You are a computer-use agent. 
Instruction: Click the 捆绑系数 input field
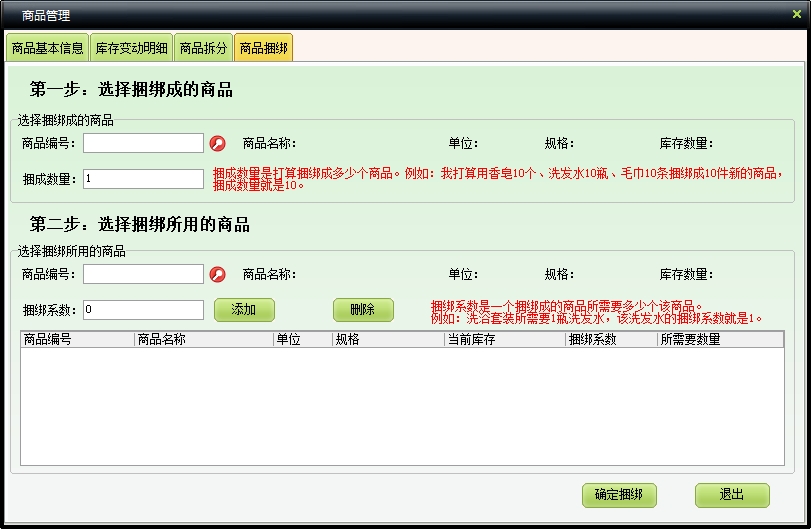click(143, 310)
